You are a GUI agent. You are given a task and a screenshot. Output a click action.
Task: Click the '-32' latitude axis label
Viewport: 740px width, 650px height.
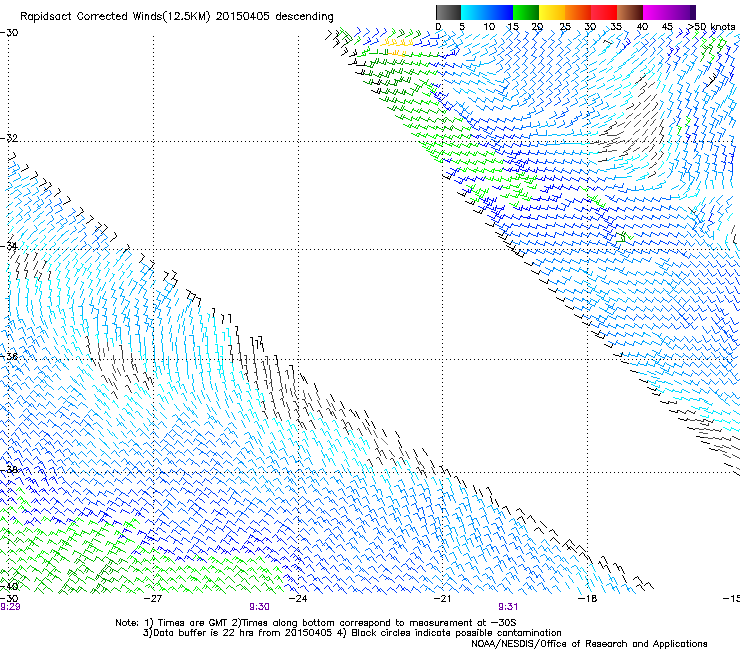[x=9, y=138]
